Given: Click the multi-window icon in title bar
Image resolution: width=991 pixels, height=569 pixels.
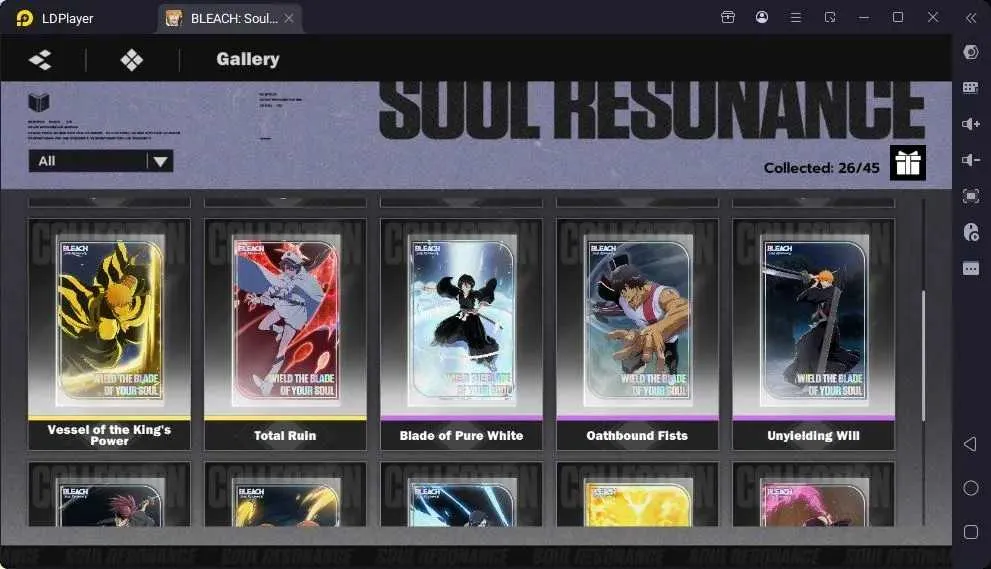Looking at the screenshot, I should (x=830, y=17).
